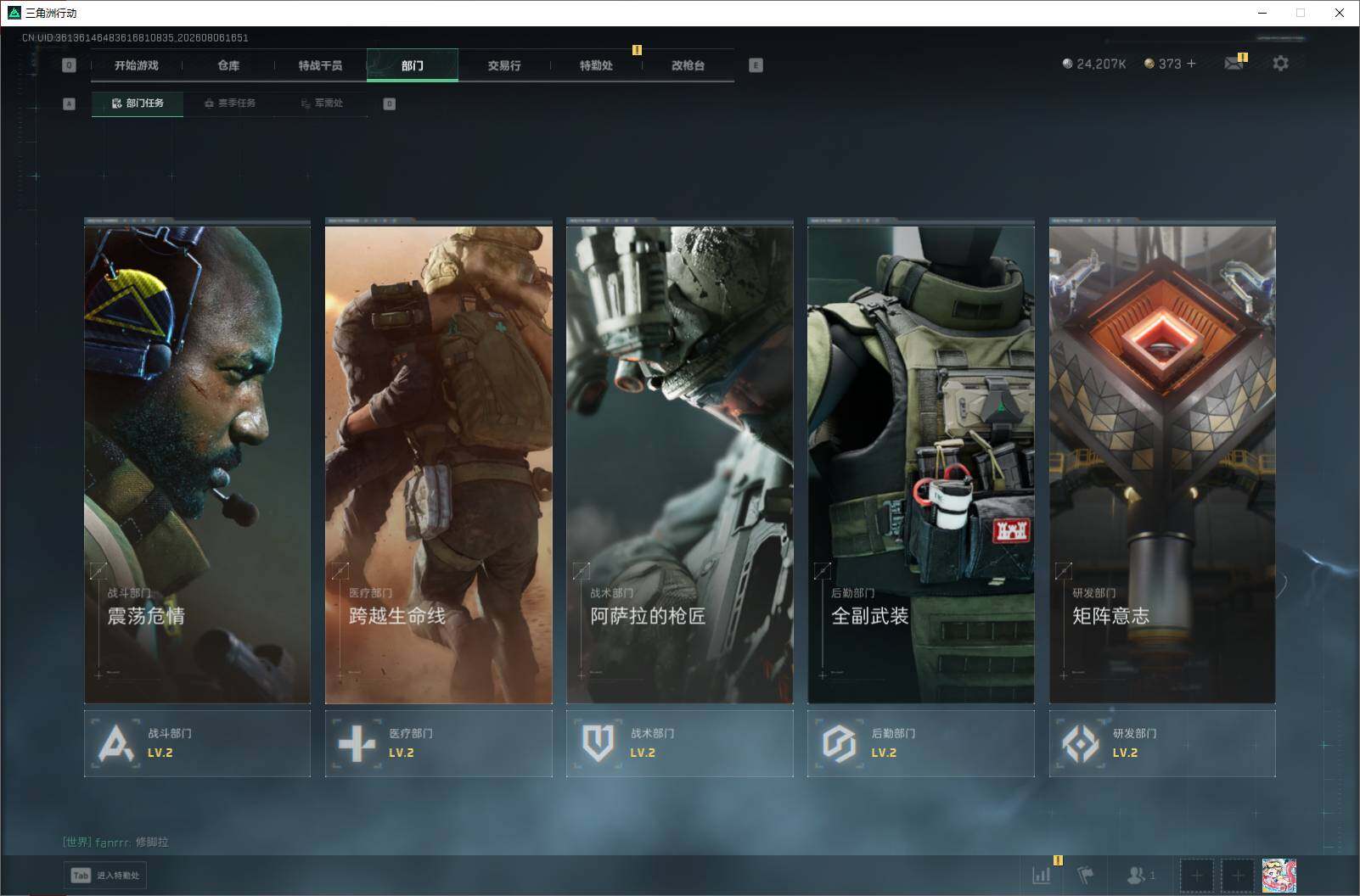Screen dimensions: 1360x896
Task: Select the 部门 tab
Action: pos(413,65)
